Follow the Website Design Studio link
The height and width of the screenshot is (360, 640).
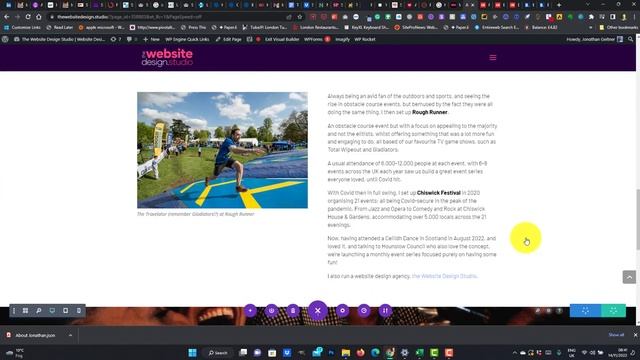(x=444, y=276)
